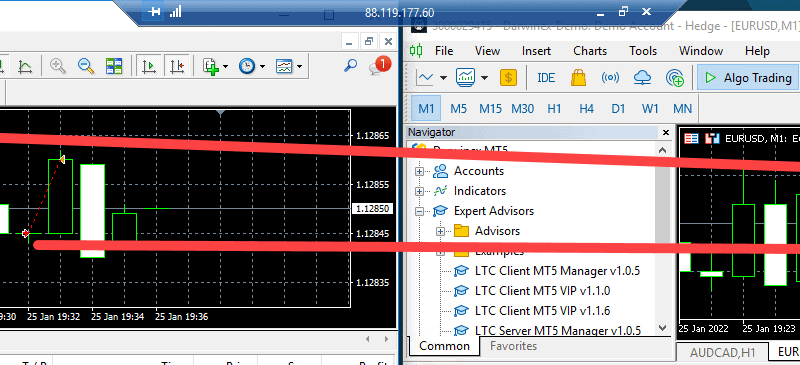The image size is (800, 365).
Task: Click the zoom in magnifier icon
Action: pyautogui.click(x=58, y=66)
